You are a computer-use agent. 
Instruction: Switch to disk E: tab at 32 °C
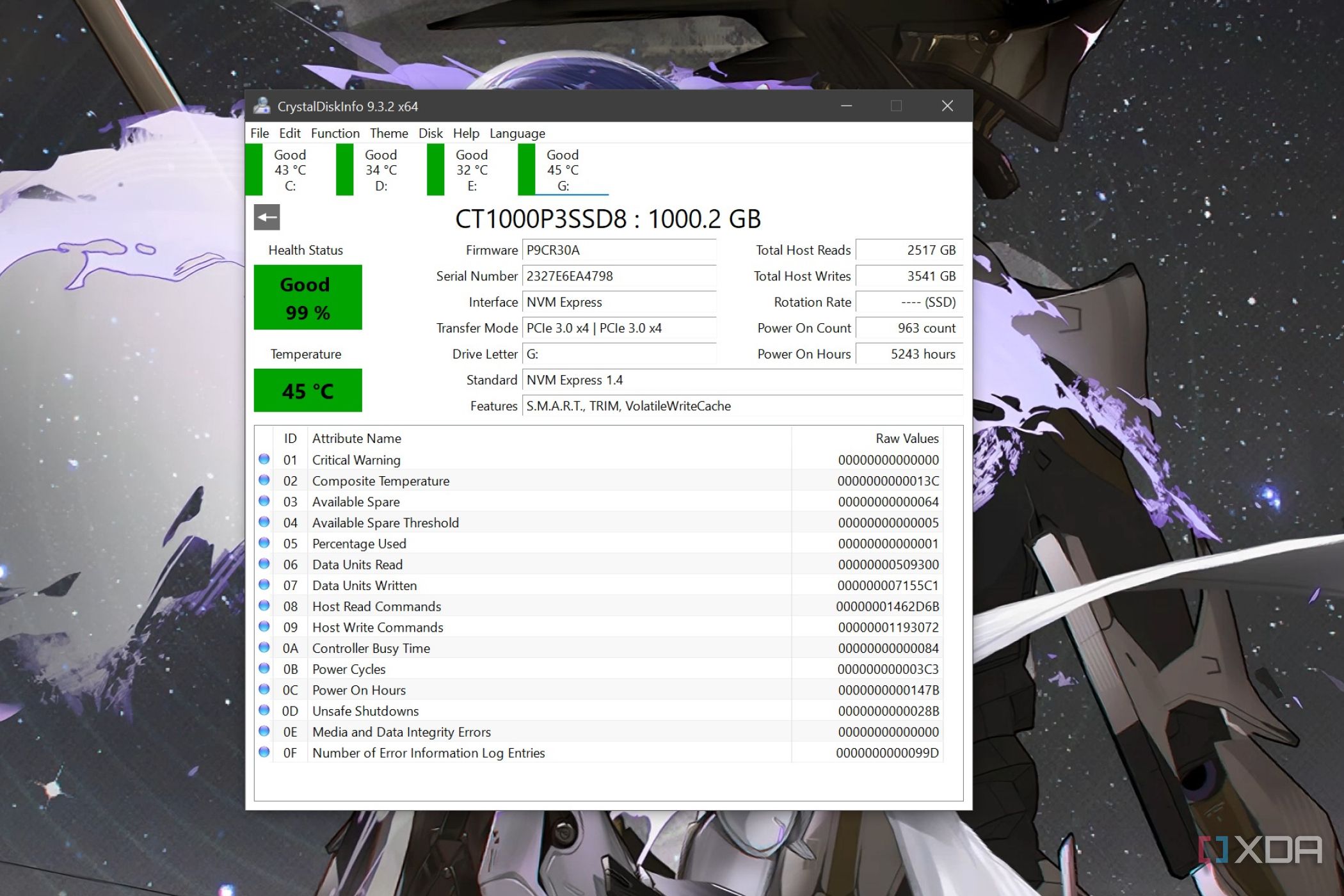point(472,170)
